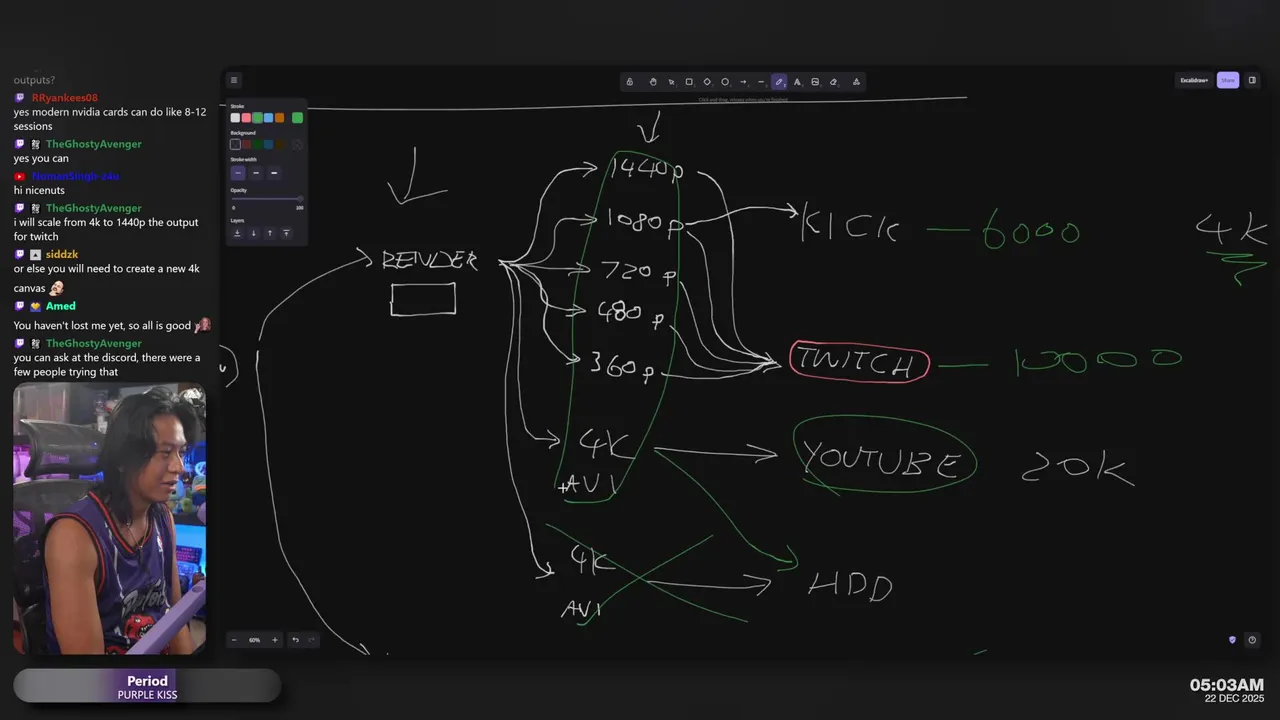Click the webcam overlay of streamer
Image resolution: width=1280 pixels, height=720 pixels.
(x=109, y=519)
